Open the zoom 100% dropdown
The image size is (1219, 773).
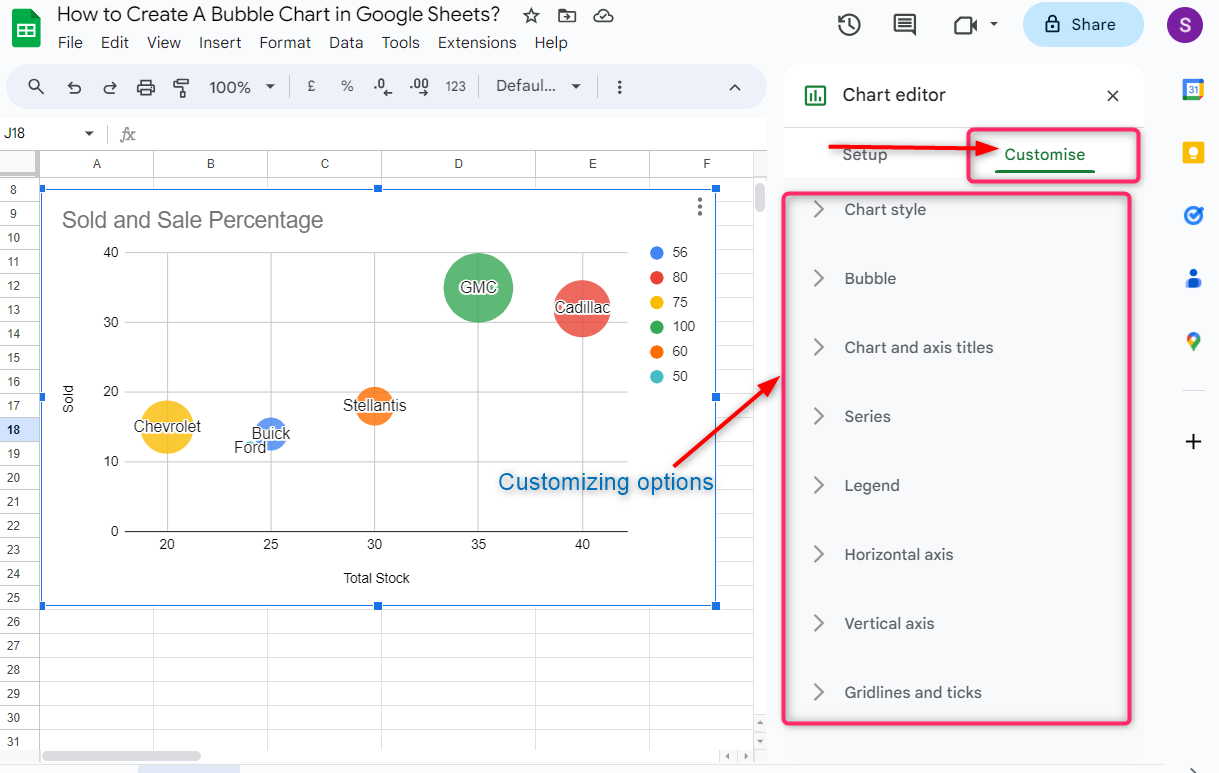point(241,87)
